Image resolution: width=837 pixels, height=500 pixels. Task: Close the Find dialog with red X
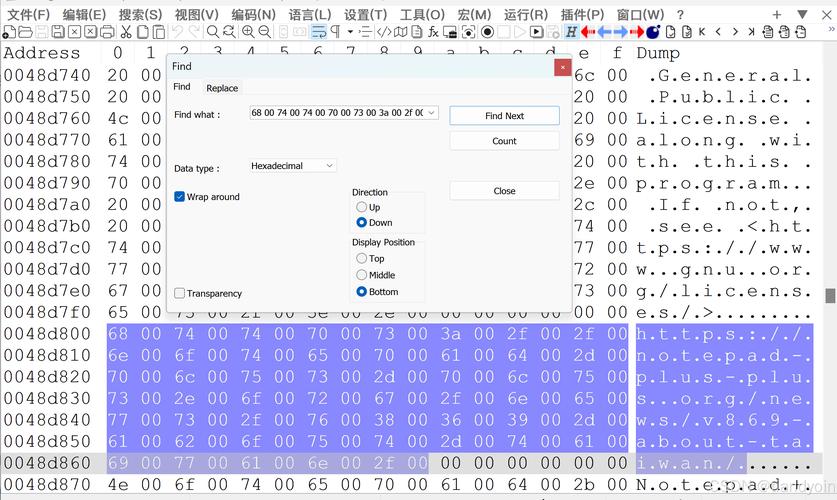[563, 67]
